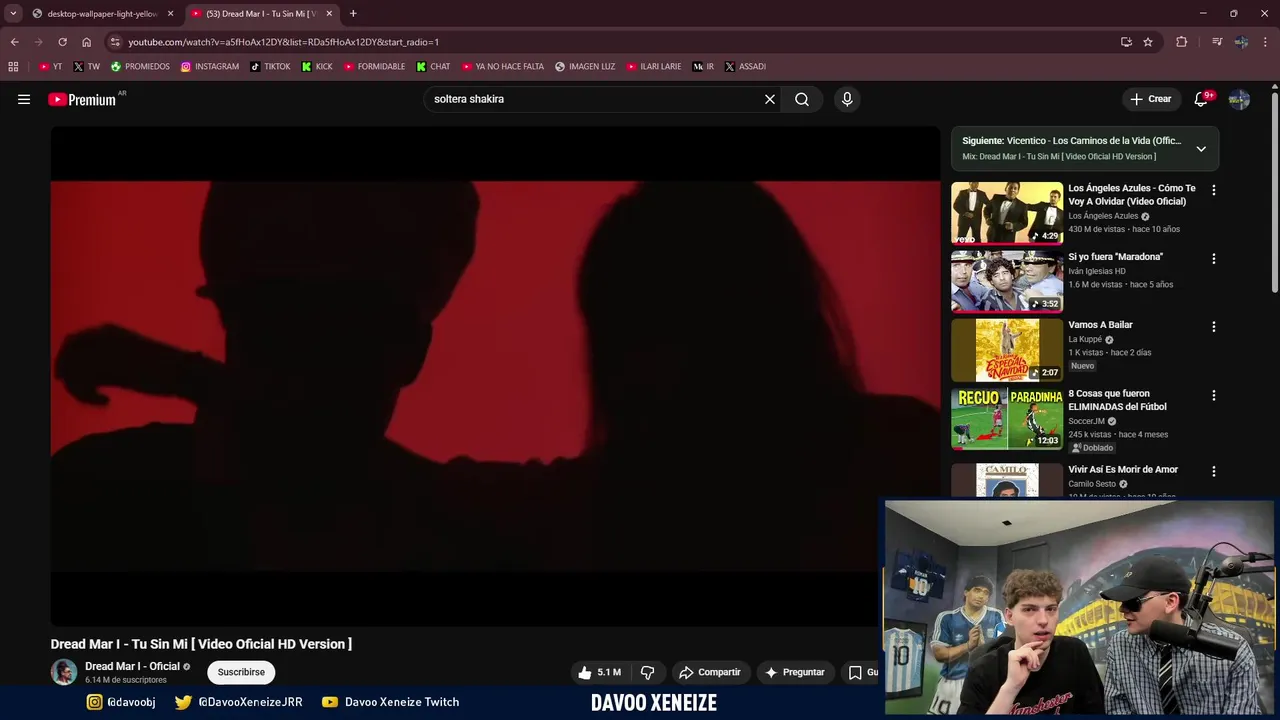1280x720 pixels.
Task: Subscribe with the Suscribirse button
Action: tap(241, 672)
